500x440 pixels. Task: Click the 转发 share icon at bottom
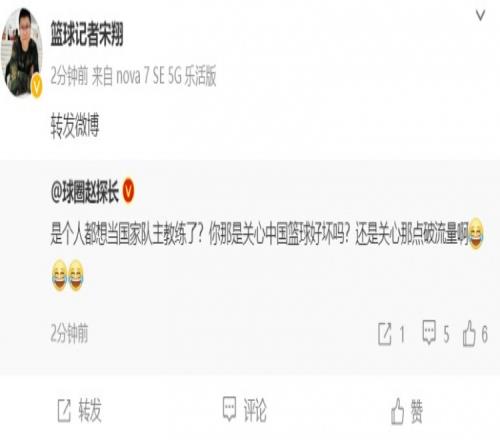point(64,411)
